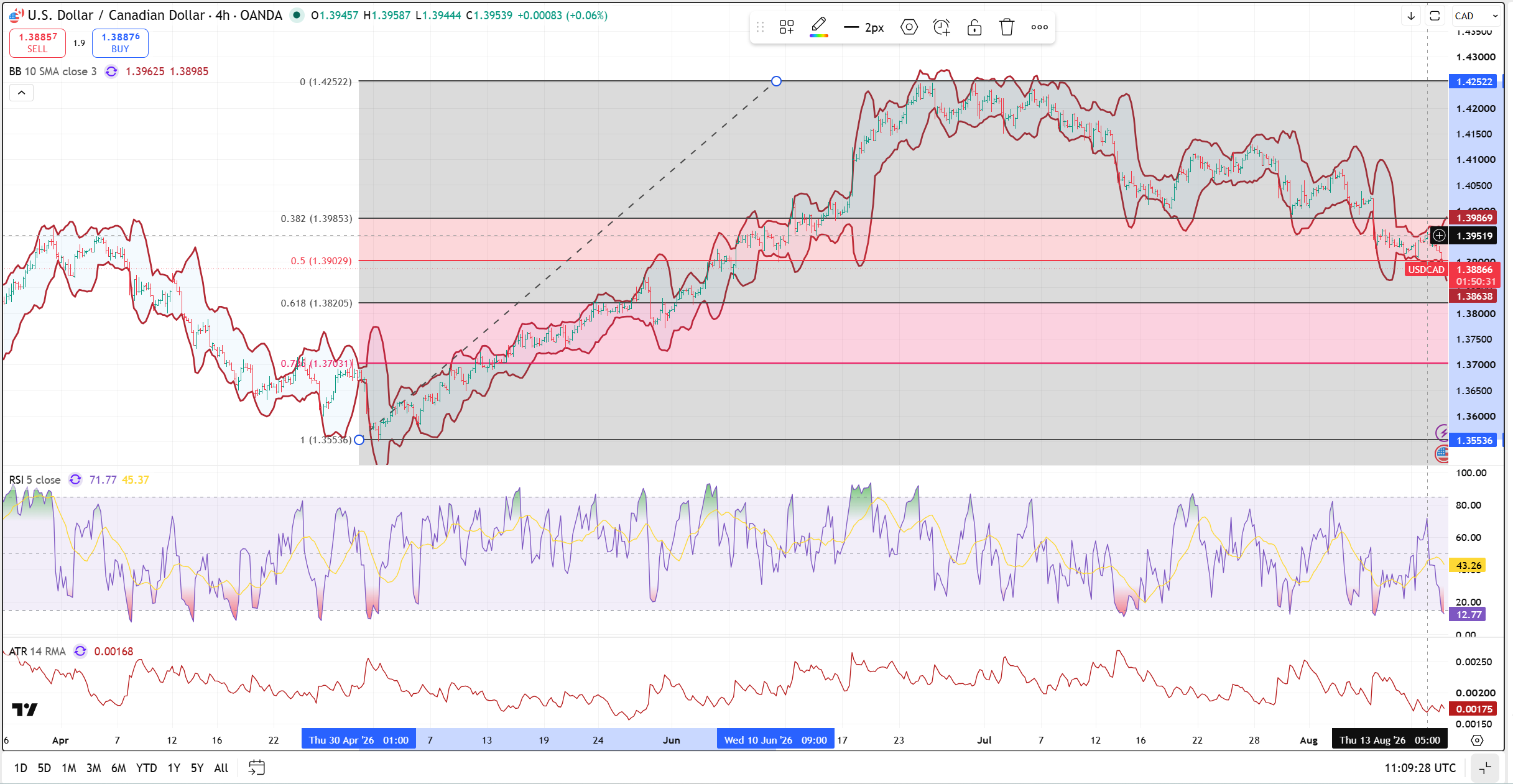Click the green market status dot
This screenshot has height=784, width=1513.
tap(297, 15)
